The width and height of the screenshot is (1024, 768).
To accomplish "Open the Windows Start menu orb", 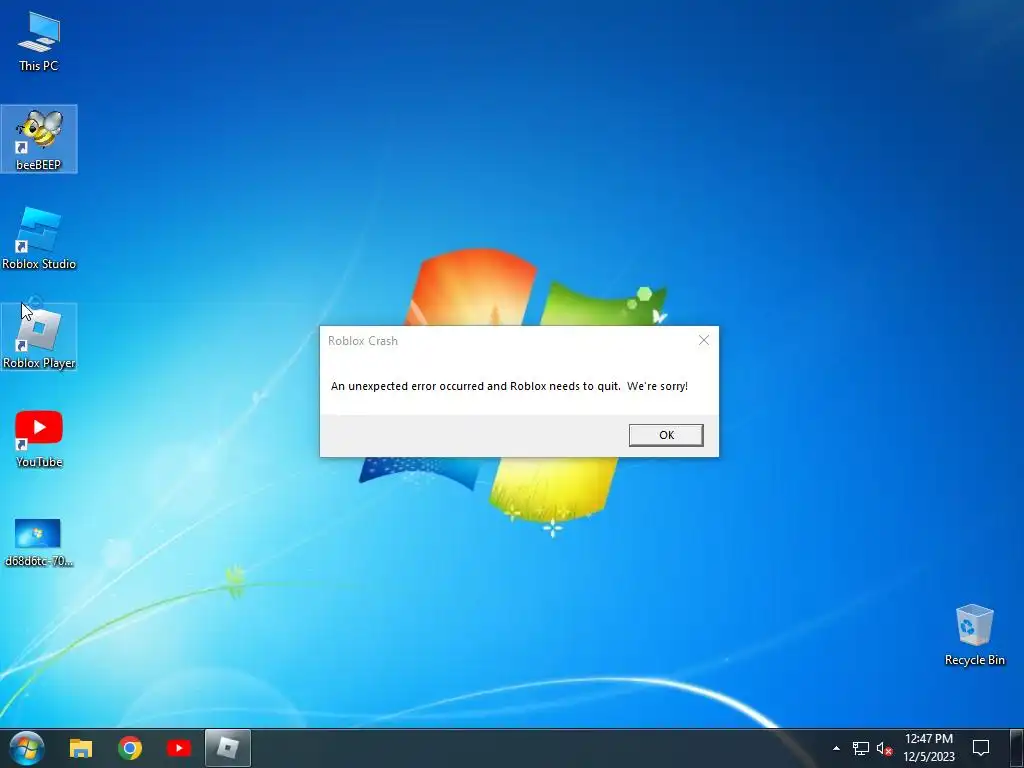I will click(x=27, y=748).
